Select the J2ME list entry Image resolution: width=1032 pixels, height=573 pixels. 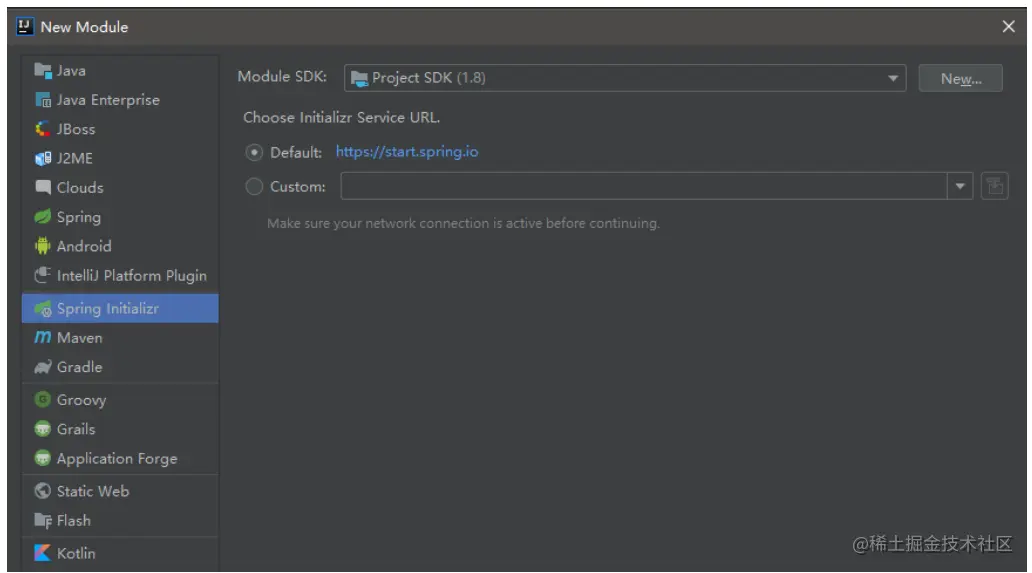(x=120, y=159)
